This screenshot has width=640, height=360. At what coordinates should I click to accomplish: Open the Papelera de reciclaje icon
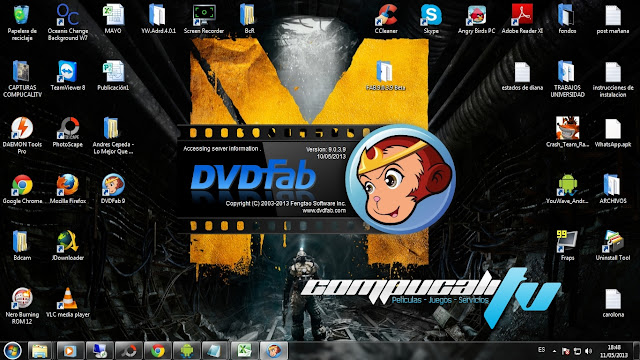(x=22, y=16)
